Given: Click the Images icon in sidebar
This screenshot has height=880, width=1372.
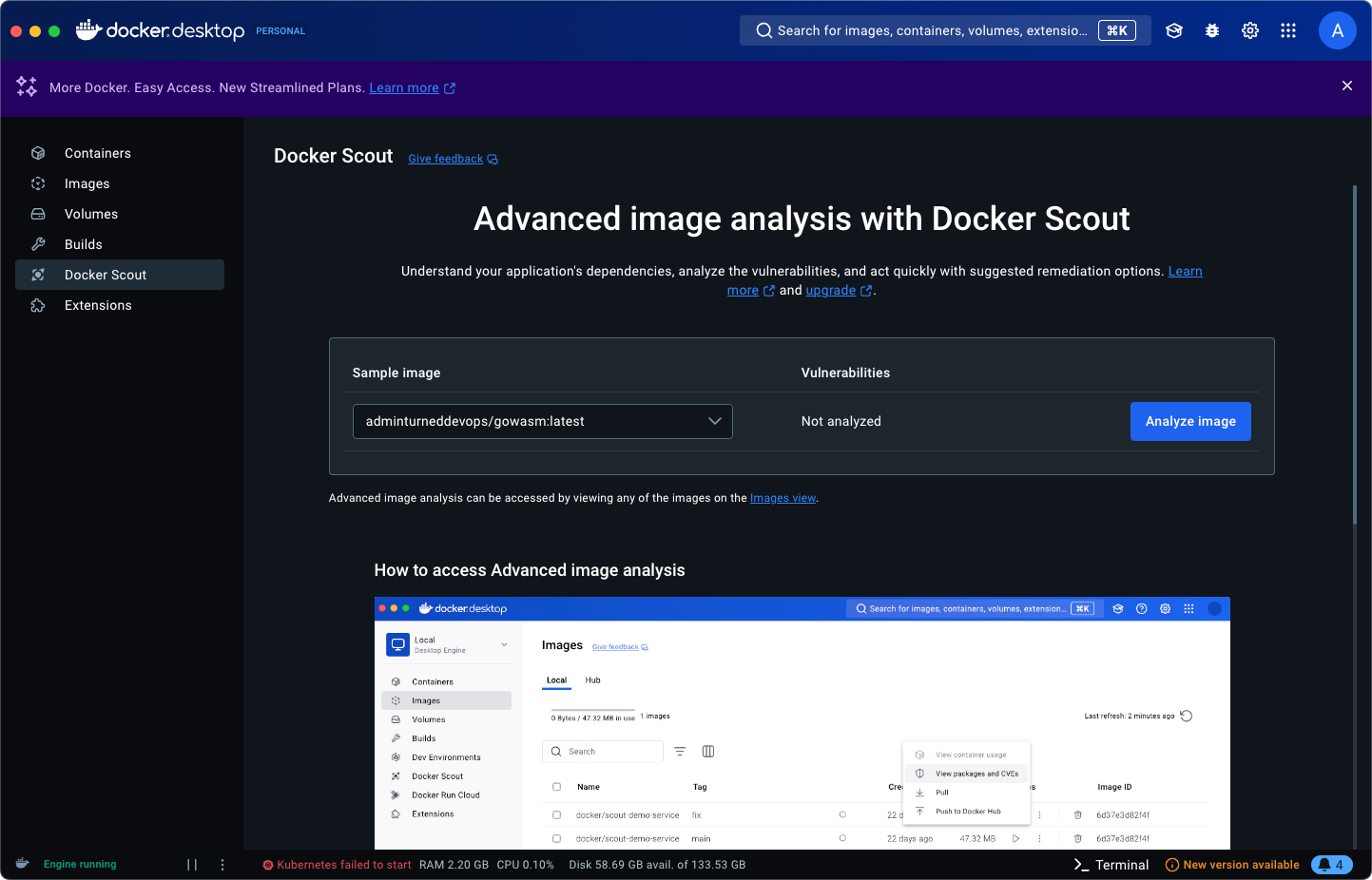Looking at the screenshot, I should (38, 183).
